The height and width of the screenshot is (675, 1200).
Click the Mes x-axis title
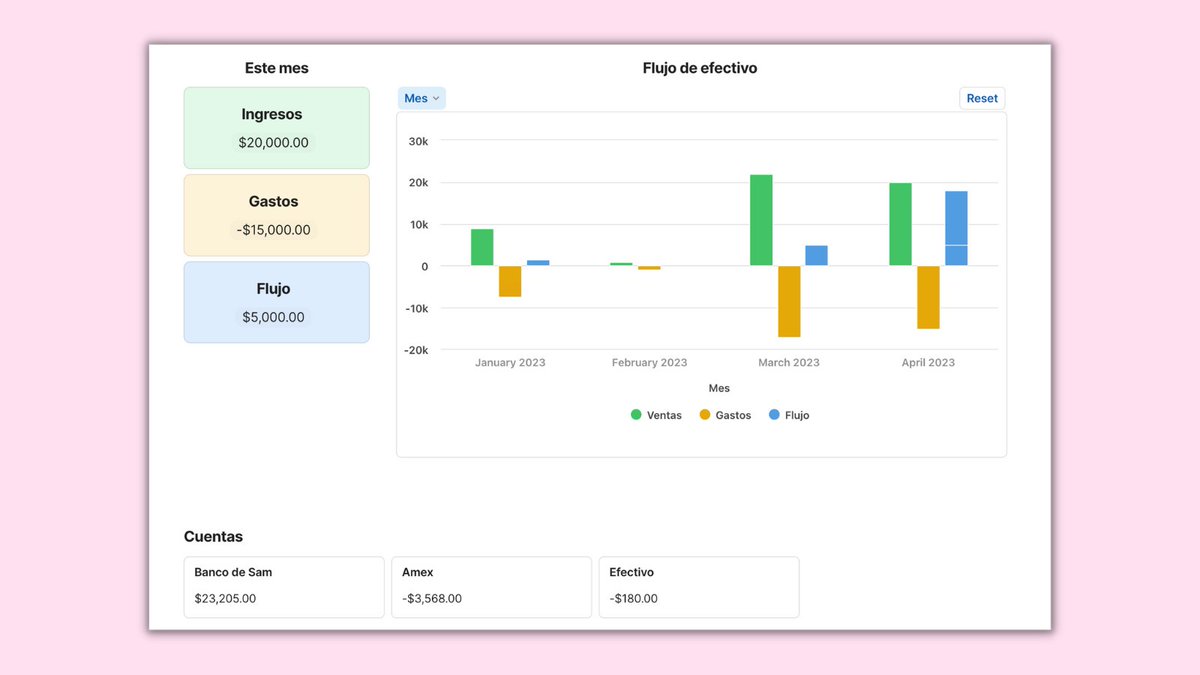(x=719, y=388)
